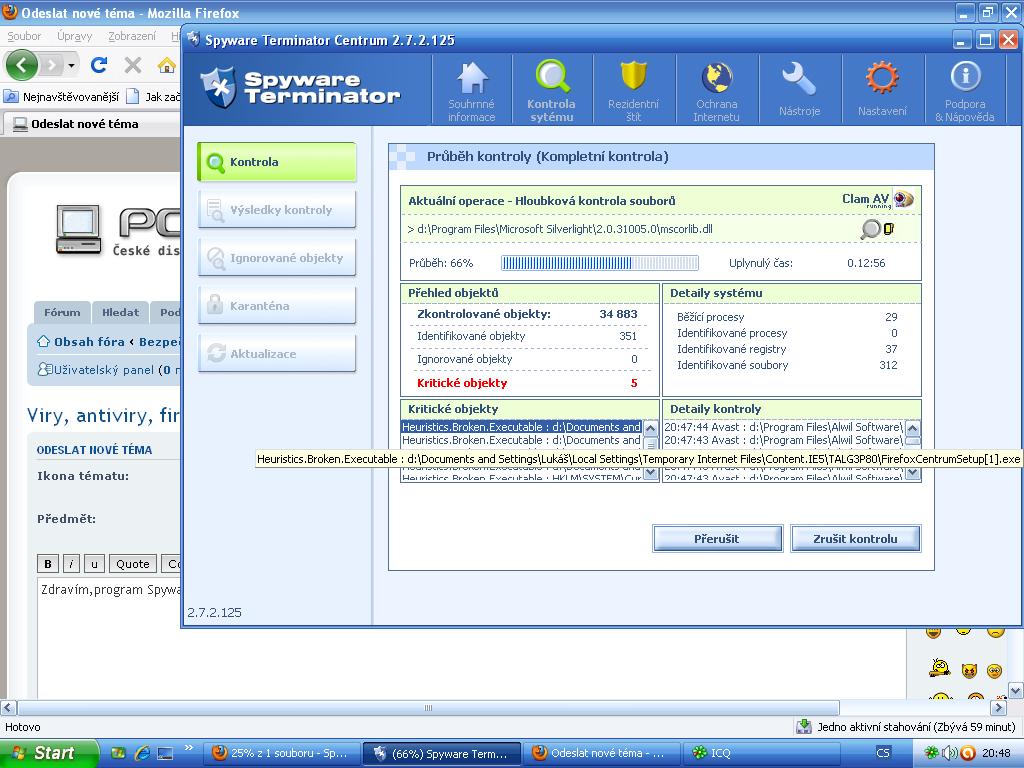
Task: Click scroll-down arrow beside the smiley panel
Action: tap(1016, 690)
